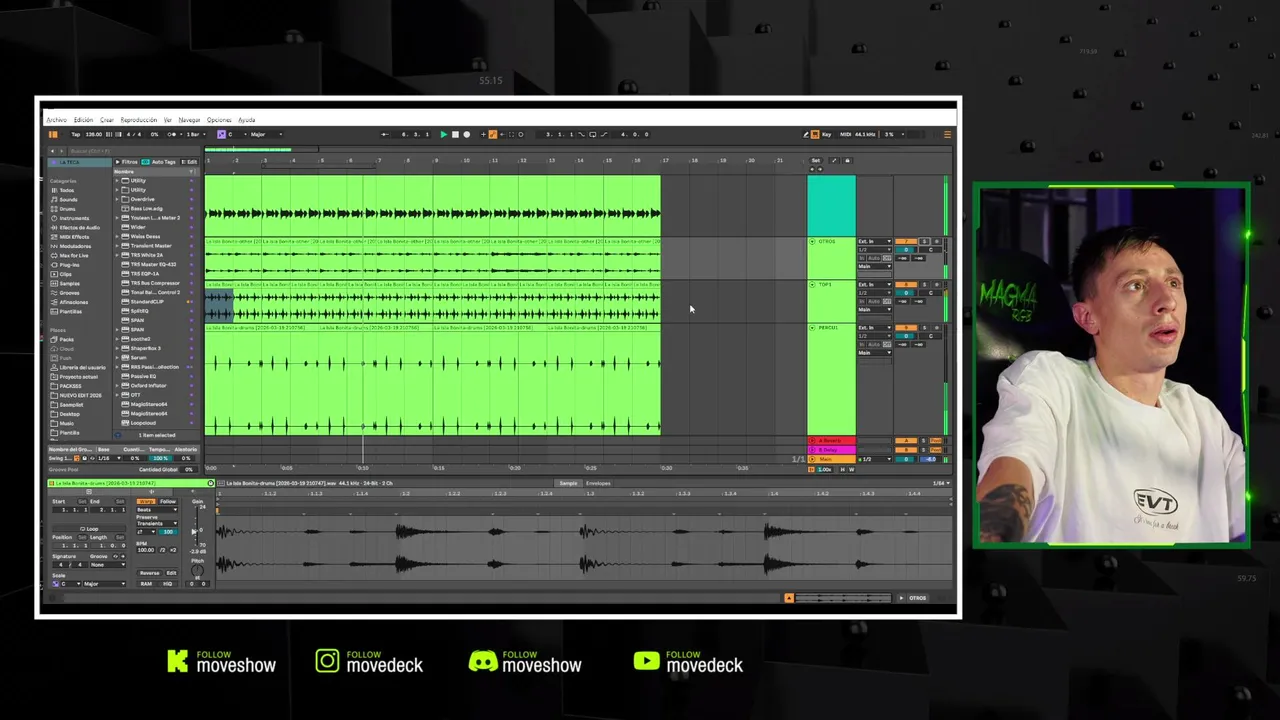Expand the Transient Master row
This screenshot has width=1280, height=720.
(x=117, y=246)
